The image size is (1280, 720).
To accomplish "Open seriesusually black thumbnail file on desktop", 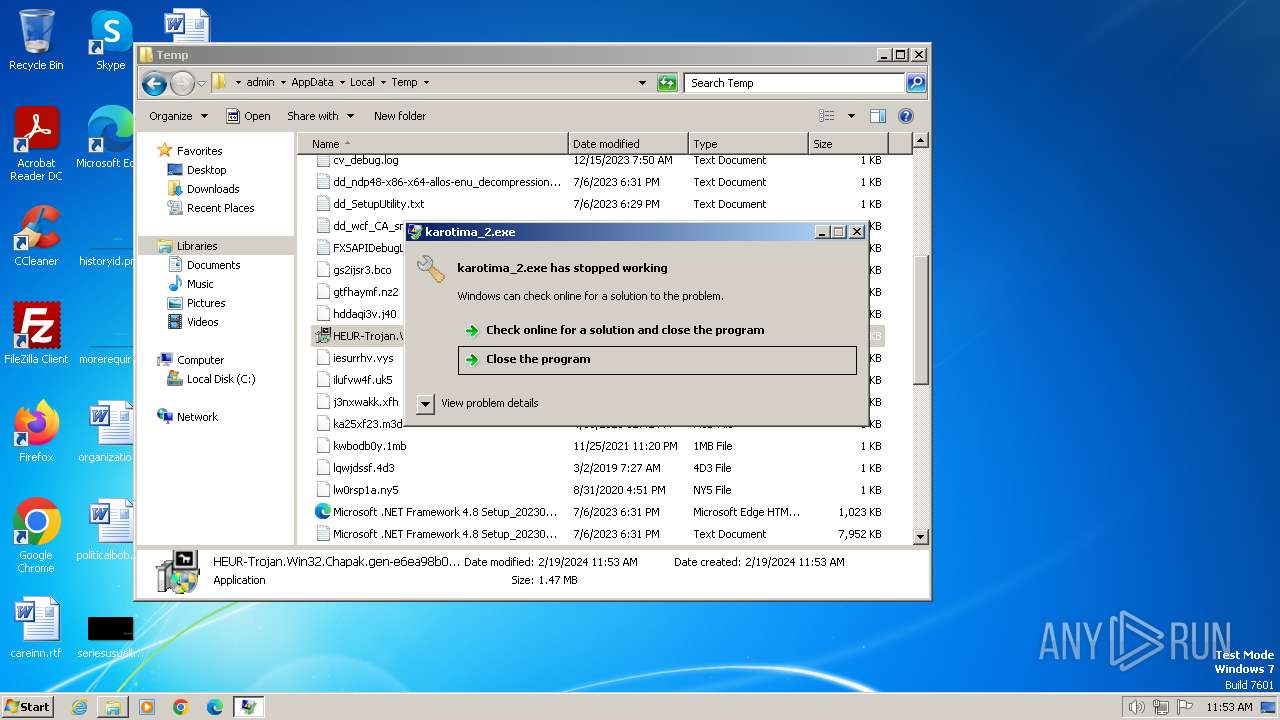I will 110,636.
